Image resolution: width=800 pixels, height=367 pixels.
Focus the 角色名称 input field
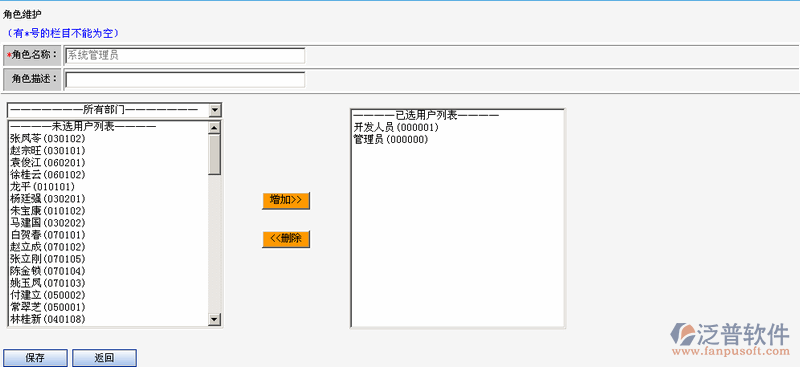[x=185, y=56]
